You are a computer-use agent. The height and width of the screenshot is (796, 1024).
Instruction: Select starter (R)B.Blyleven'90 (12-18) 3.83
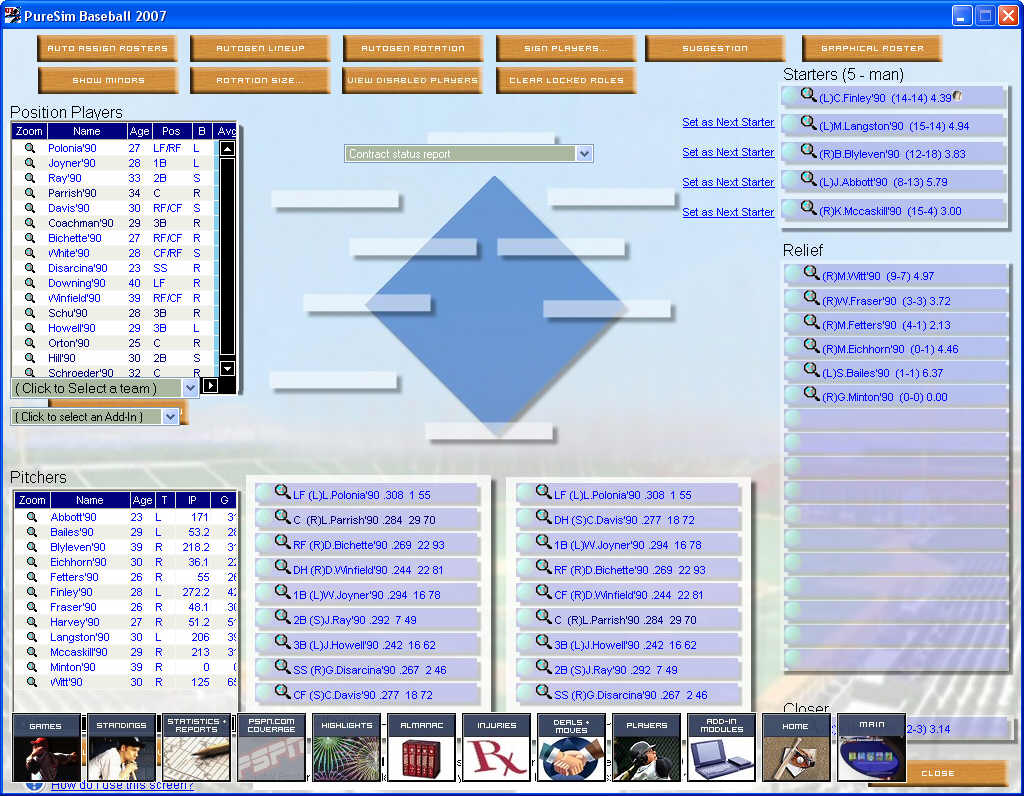893,153
